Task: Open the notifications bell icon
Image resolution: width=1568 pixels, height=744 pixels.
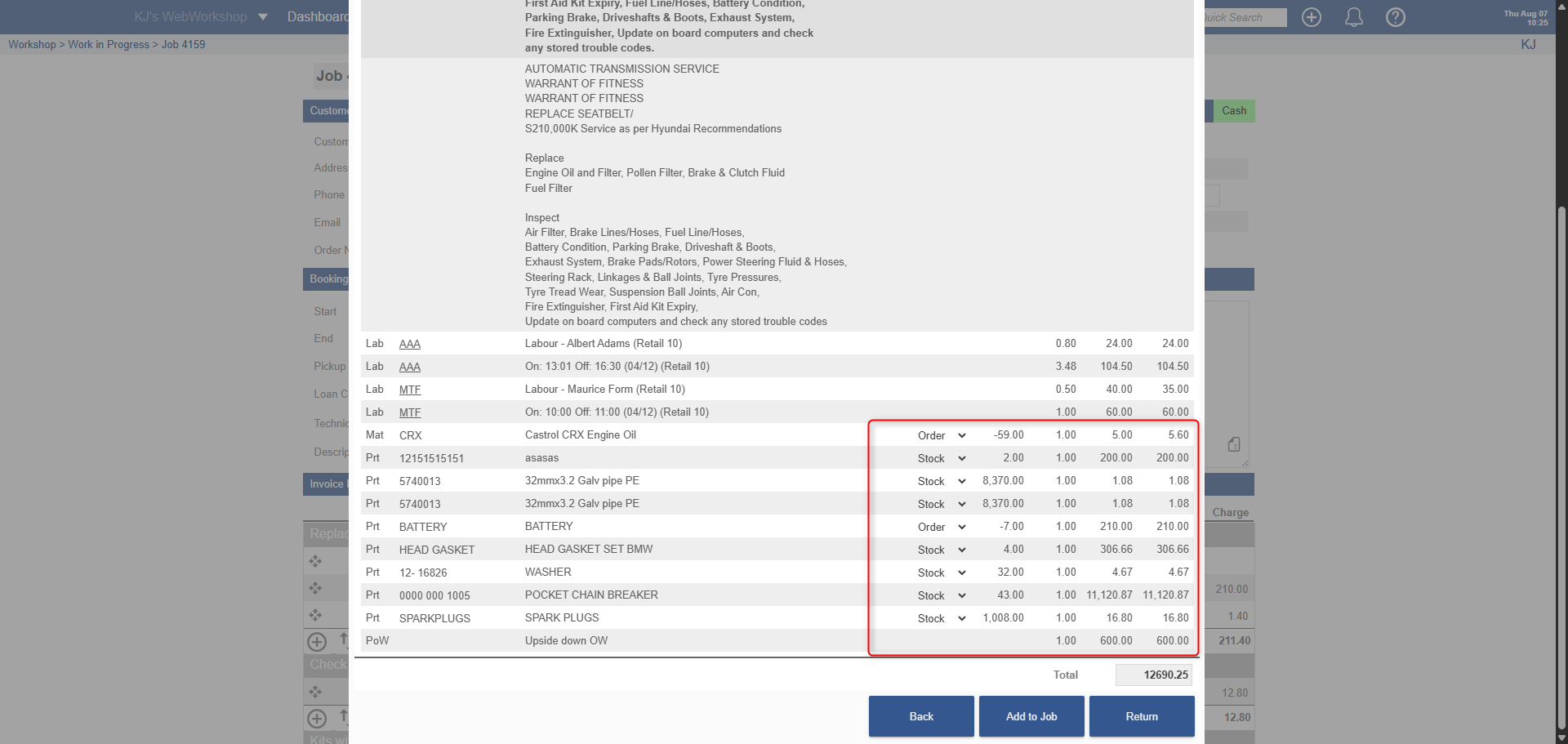Action: [x=1354, y=17]
